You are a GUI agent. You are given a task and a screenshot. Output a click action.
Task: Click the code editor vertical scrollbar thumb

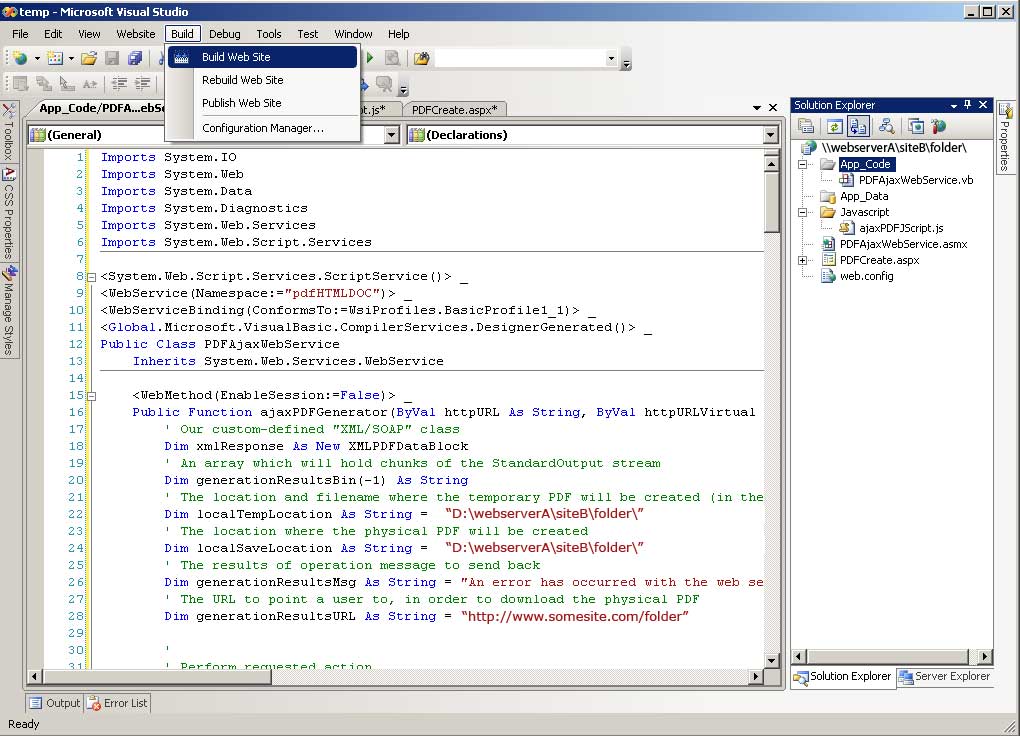point(772,202)
